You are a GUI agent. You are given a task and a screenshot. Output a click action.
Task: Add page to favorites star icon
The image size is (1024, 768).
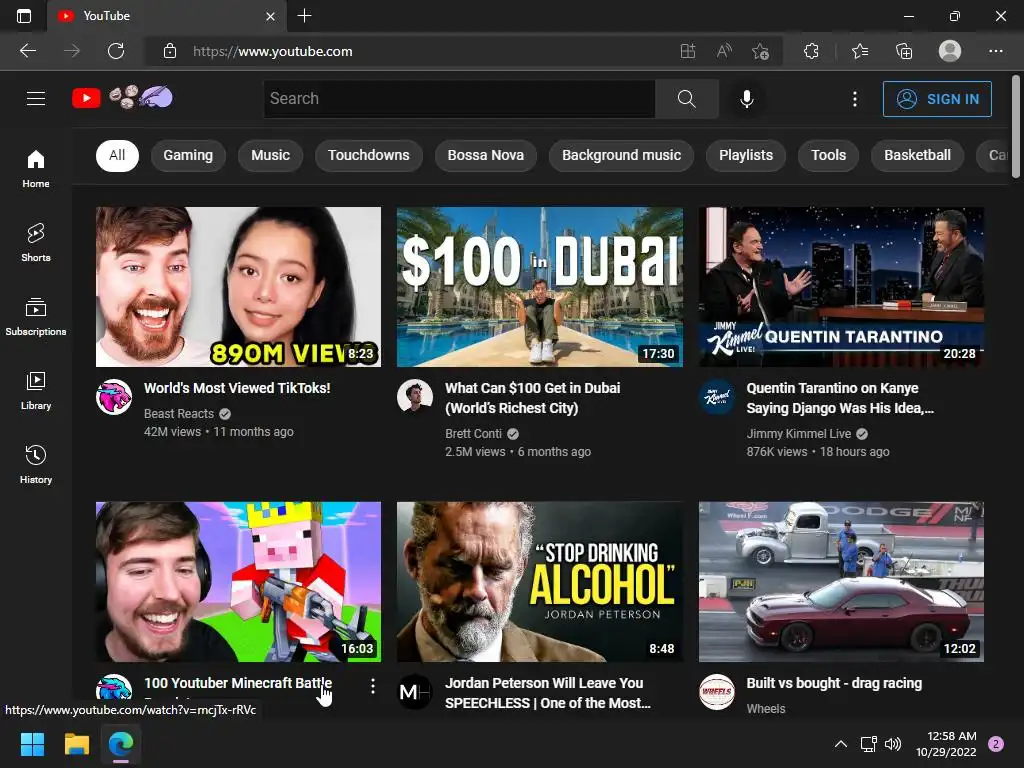pyautogui.click(x=760, y=51)
